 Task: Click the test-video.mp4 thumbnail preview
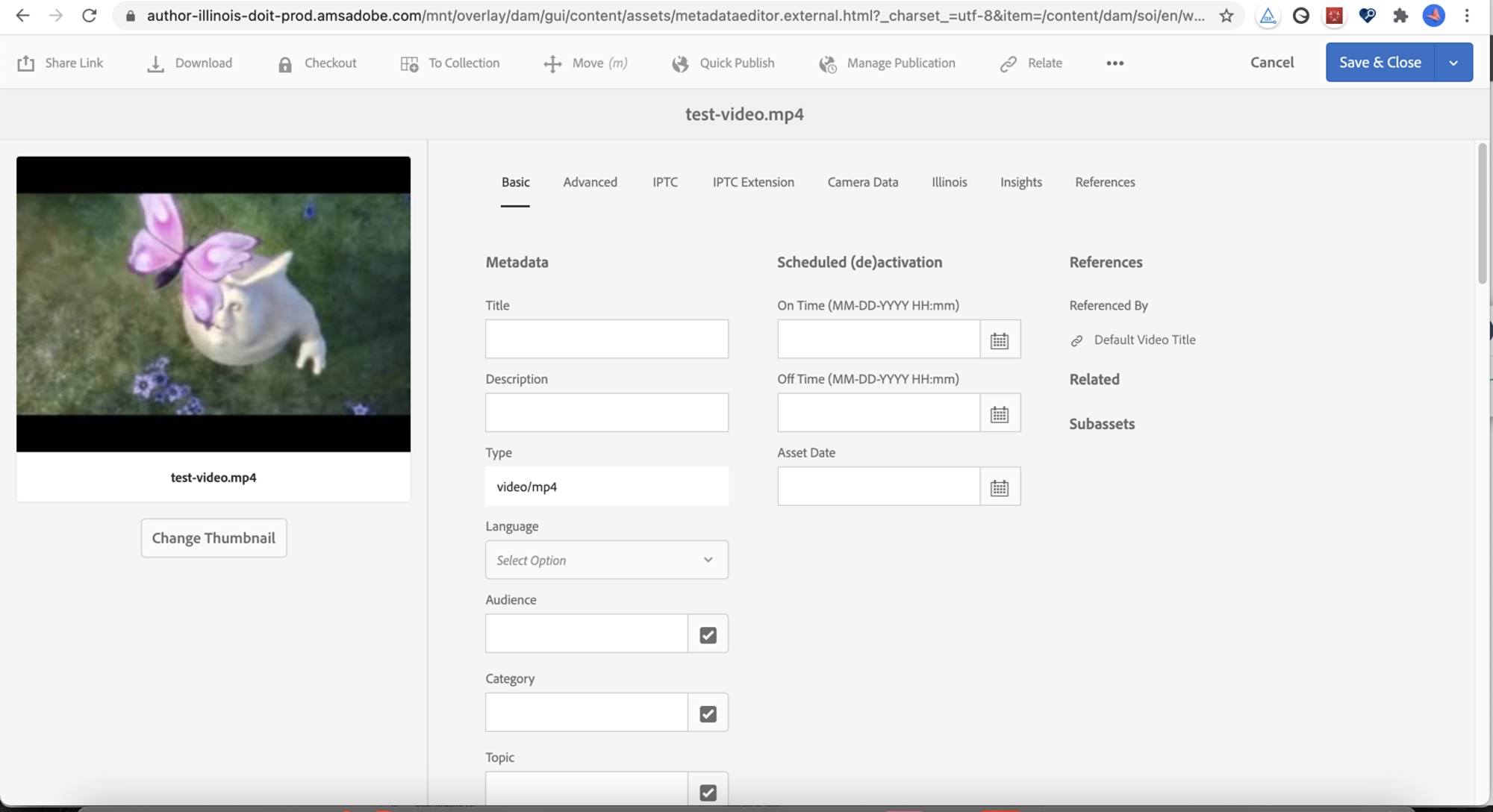pos(213,304)
